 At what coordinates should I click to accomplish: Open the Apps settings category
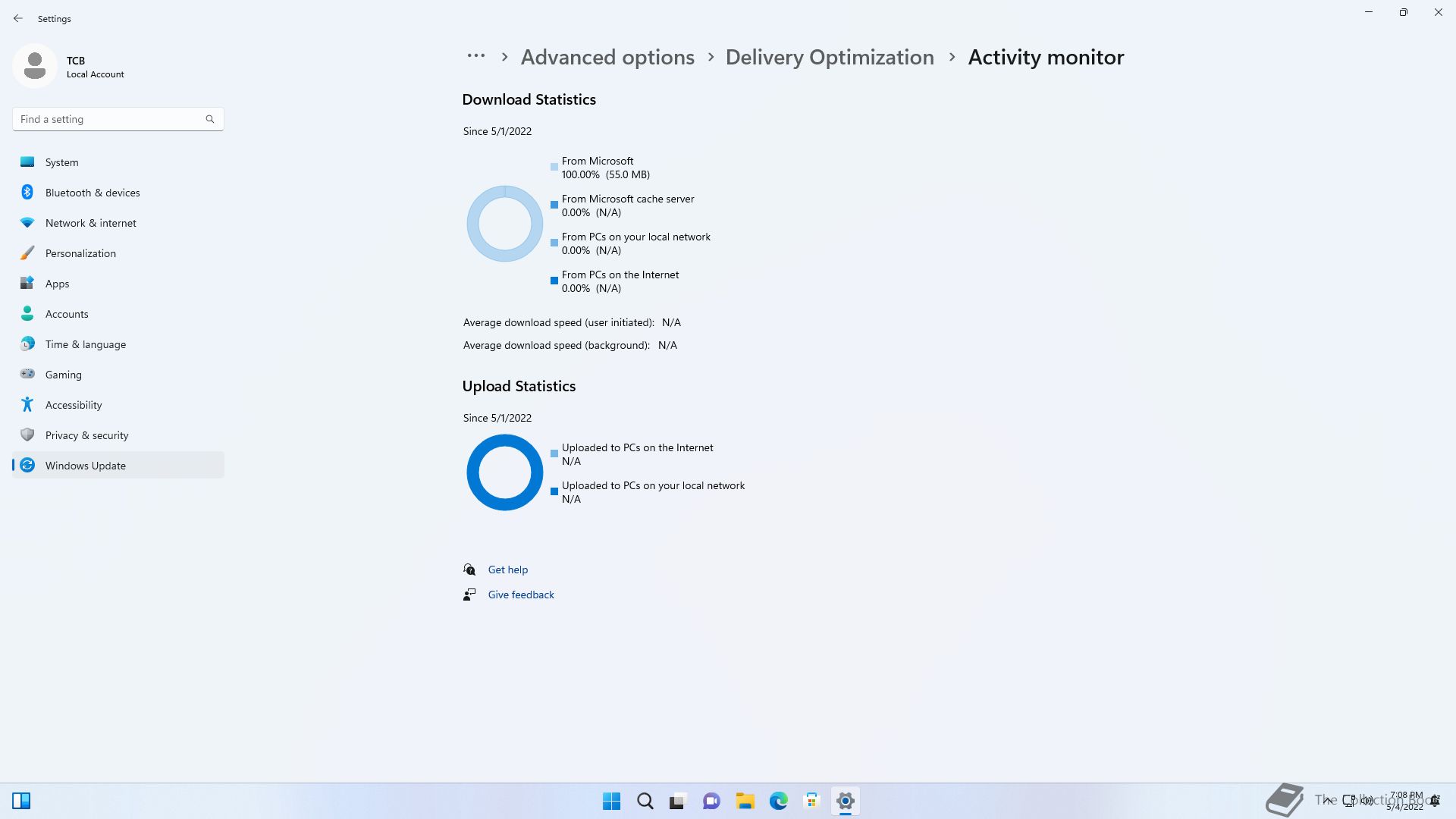click(x=118, y=284)
